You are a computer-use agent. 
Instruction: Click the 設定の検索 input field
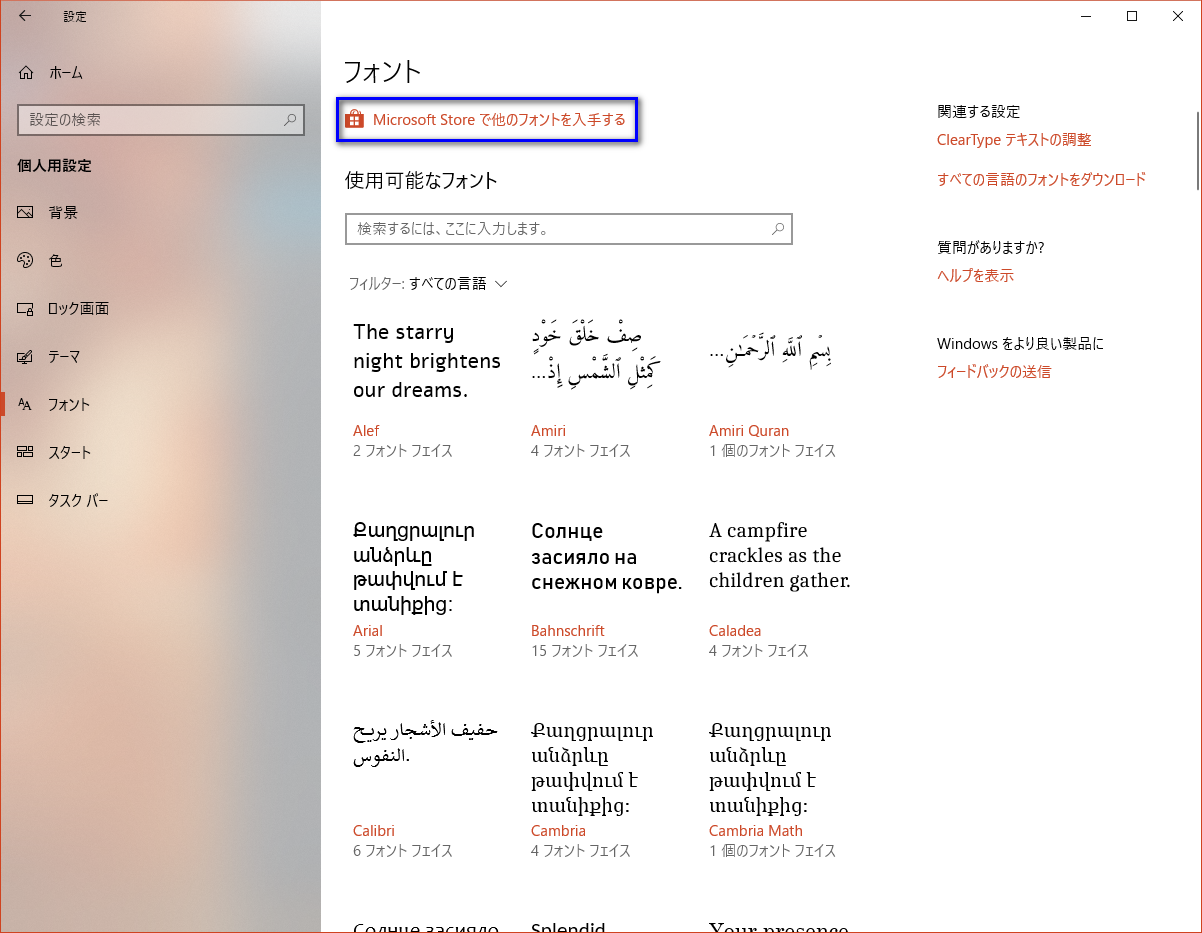point(150,120)
